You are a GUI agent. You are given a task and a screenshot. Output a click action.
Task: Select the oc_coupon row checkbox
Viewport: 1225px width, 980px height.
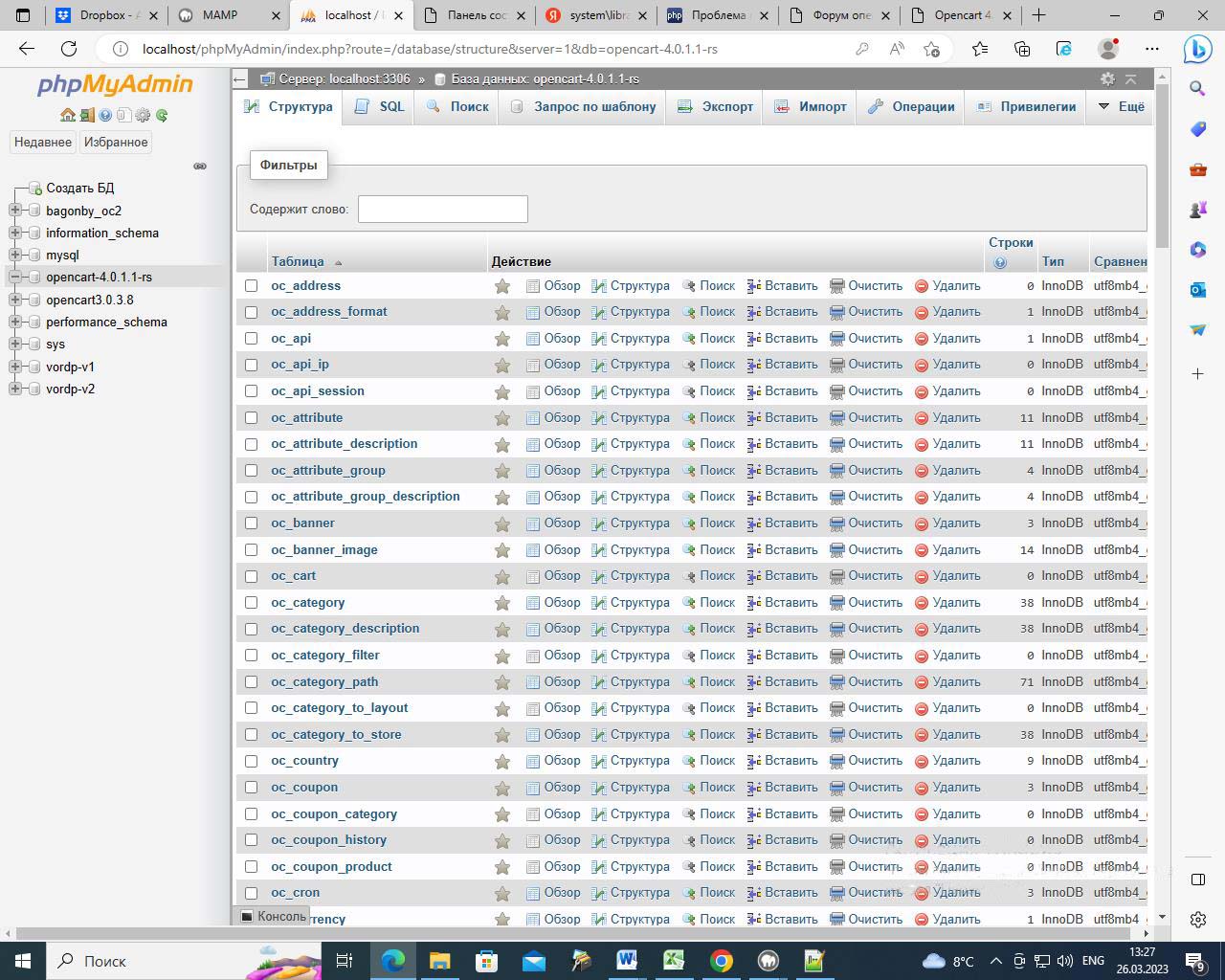point(251,788)
